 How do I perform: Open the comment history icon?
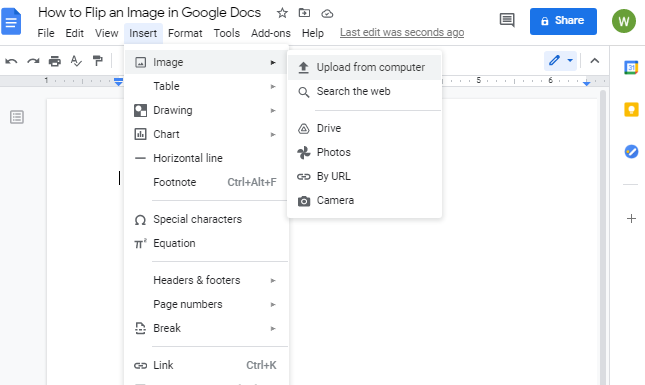tap(507, 20)
